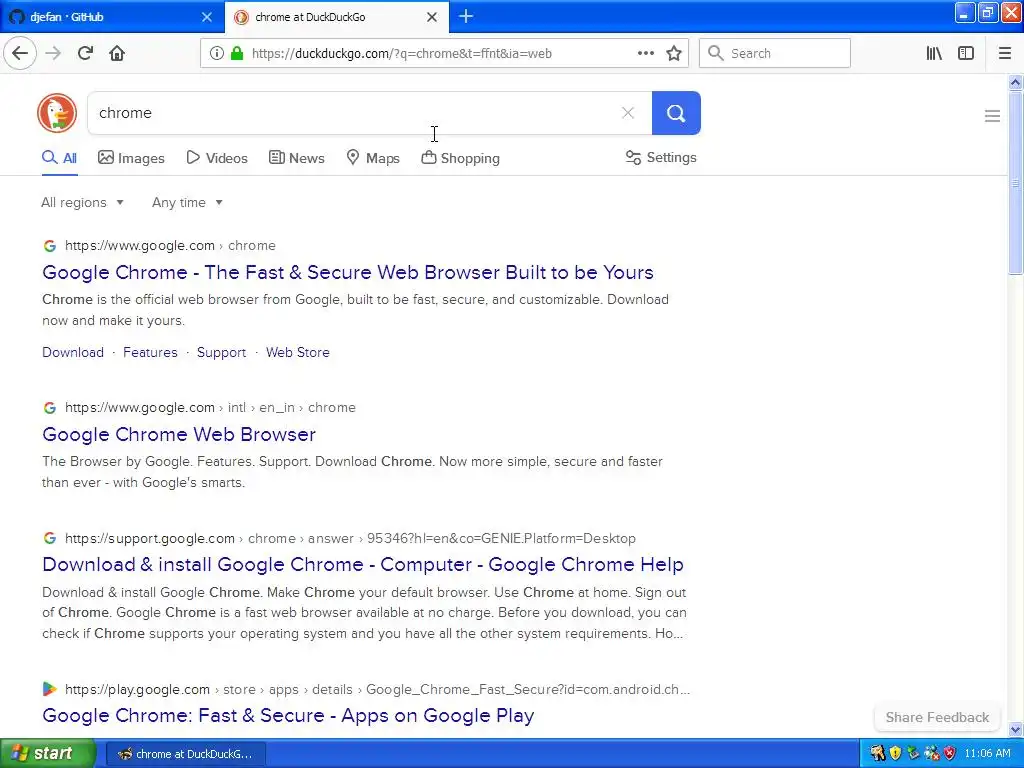Screen dimensions: 1024x768
Task: Open the Windows start menu
Action: point(48,754)
